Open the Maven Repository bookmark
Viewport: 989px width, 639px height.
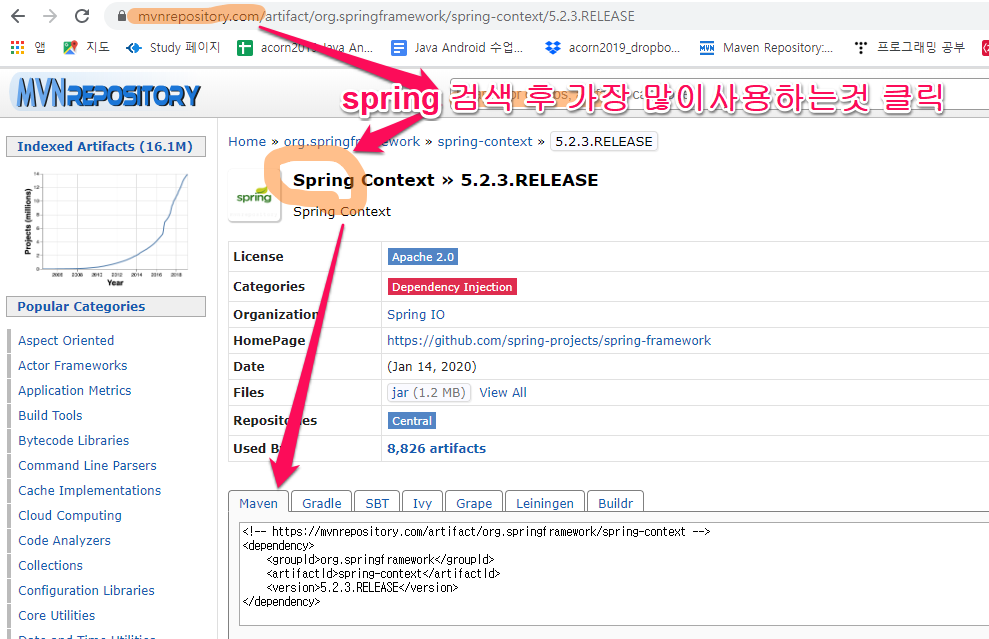coord(766,47)
